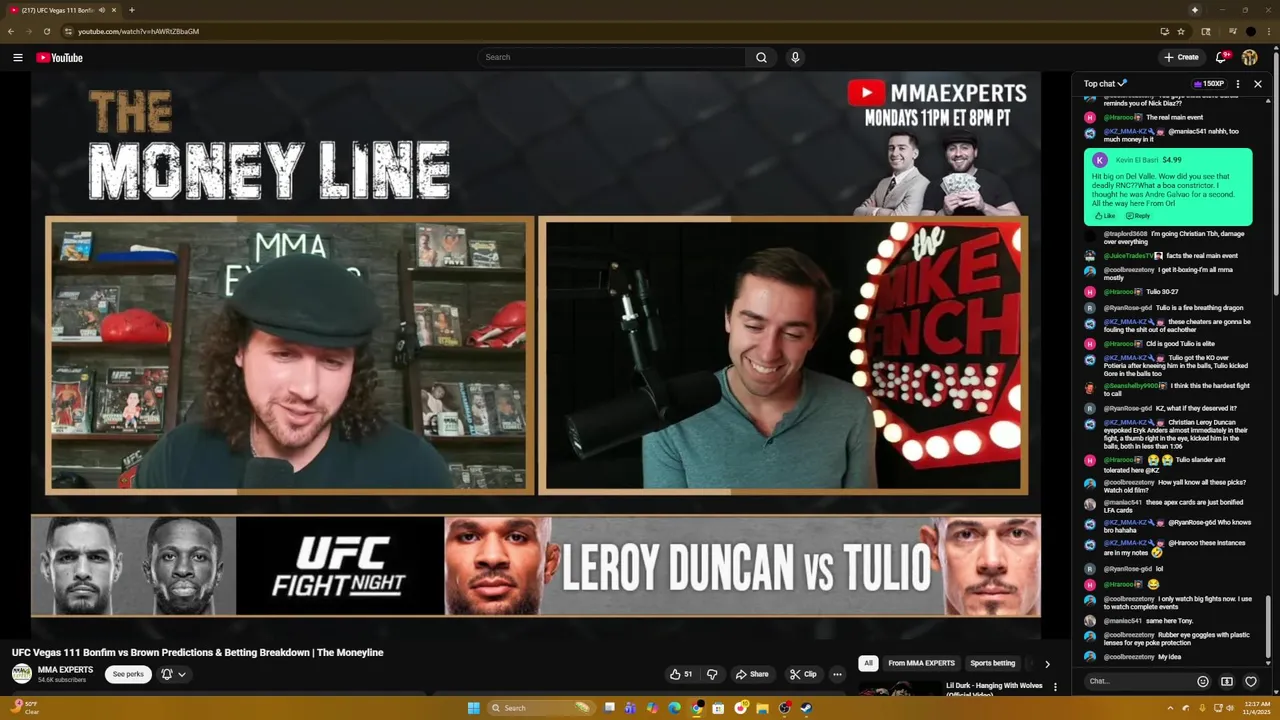Show hidden system tray icons
Screen dimensions: 1280x720
1170,708
